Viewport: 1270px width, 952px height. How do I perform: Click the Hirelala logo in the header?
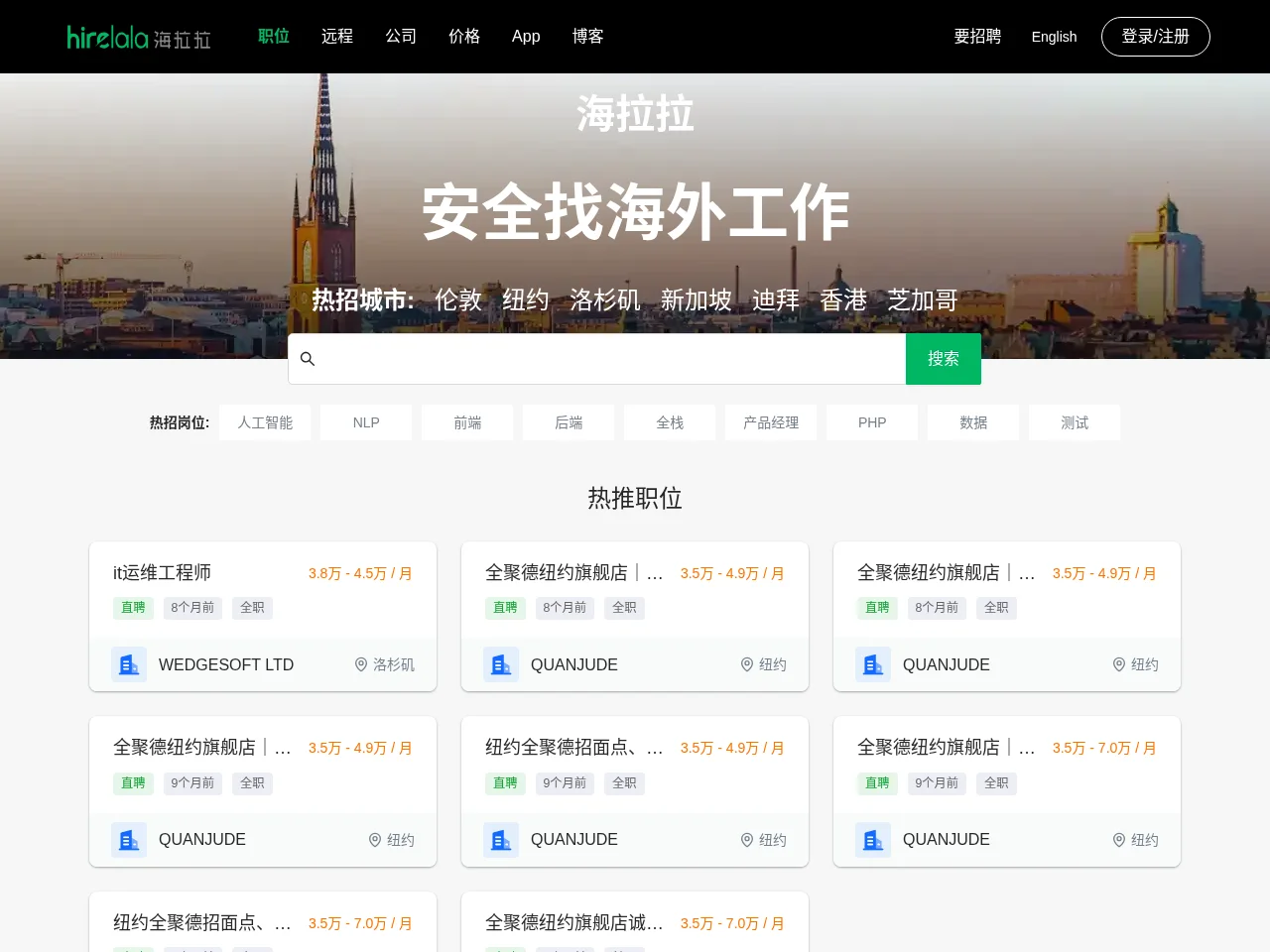coord(139,37)
